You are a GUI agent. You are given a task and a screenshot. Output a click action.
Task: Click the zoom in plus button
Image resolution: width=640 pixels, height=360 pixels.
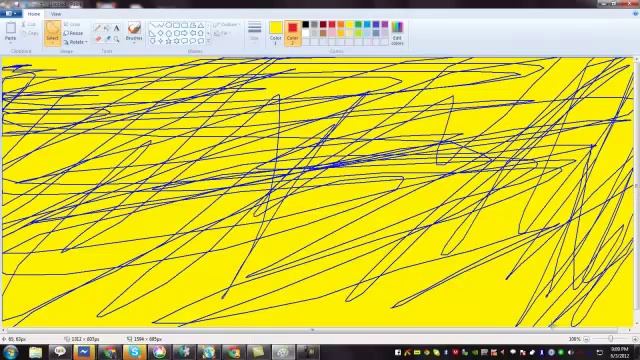635,339
